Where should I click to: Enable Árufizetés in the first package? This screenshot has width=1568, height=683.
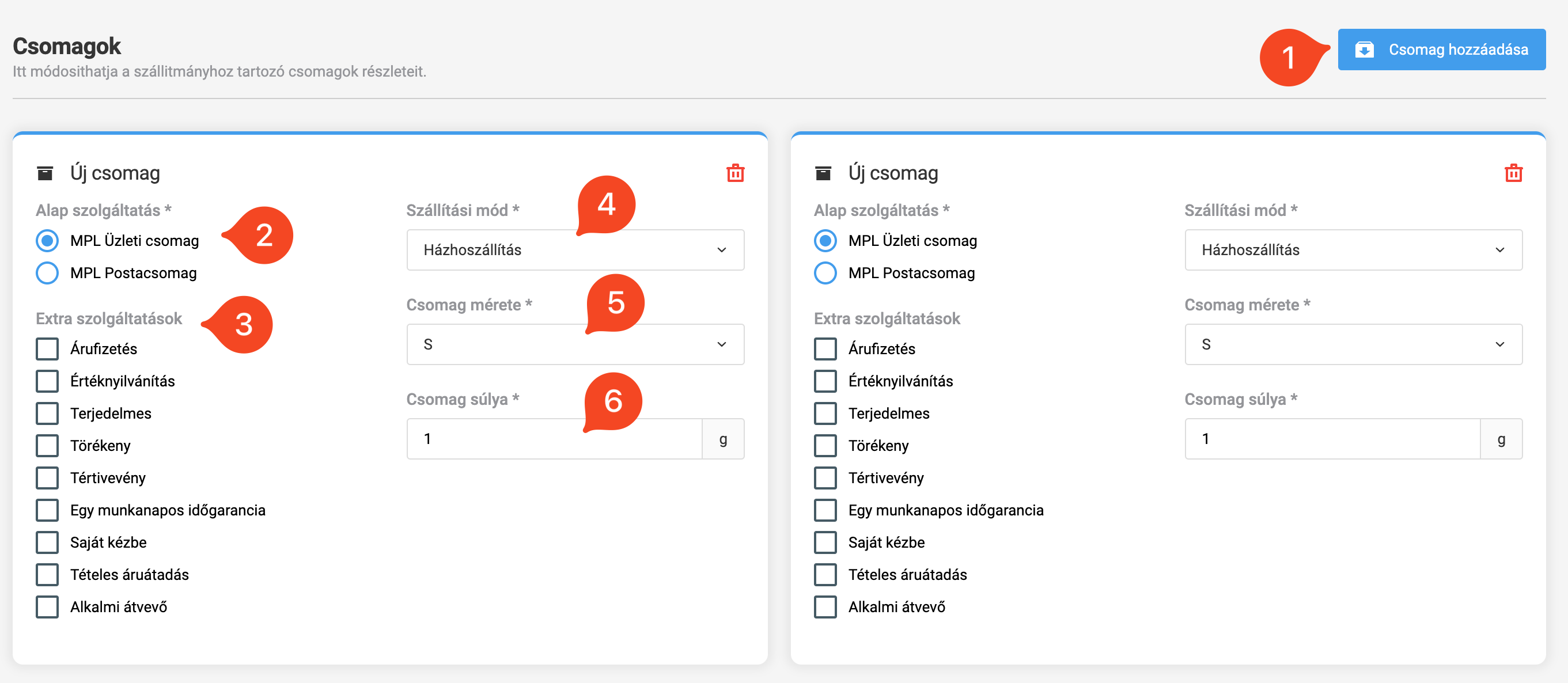coord(47,349)
